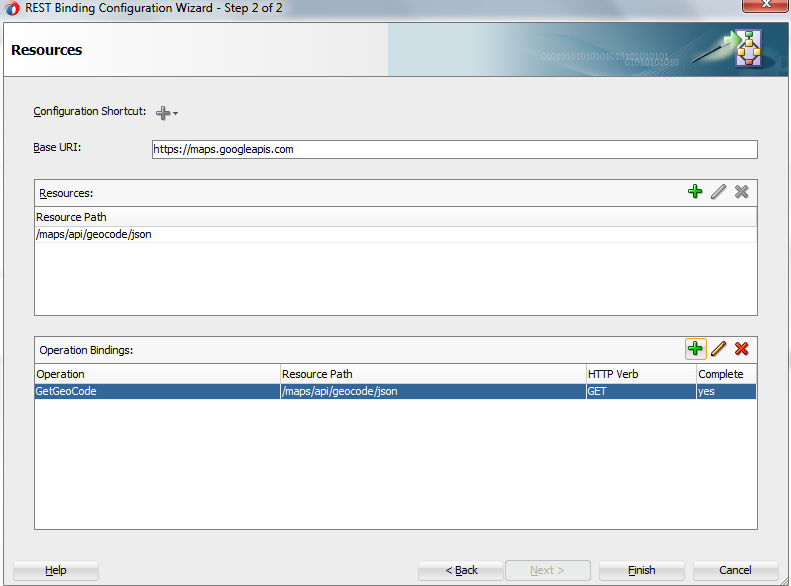This screenshot has width=791, height=586.
Task: Click the GET HTTP verb cell
Action: [x=641, y=391]
